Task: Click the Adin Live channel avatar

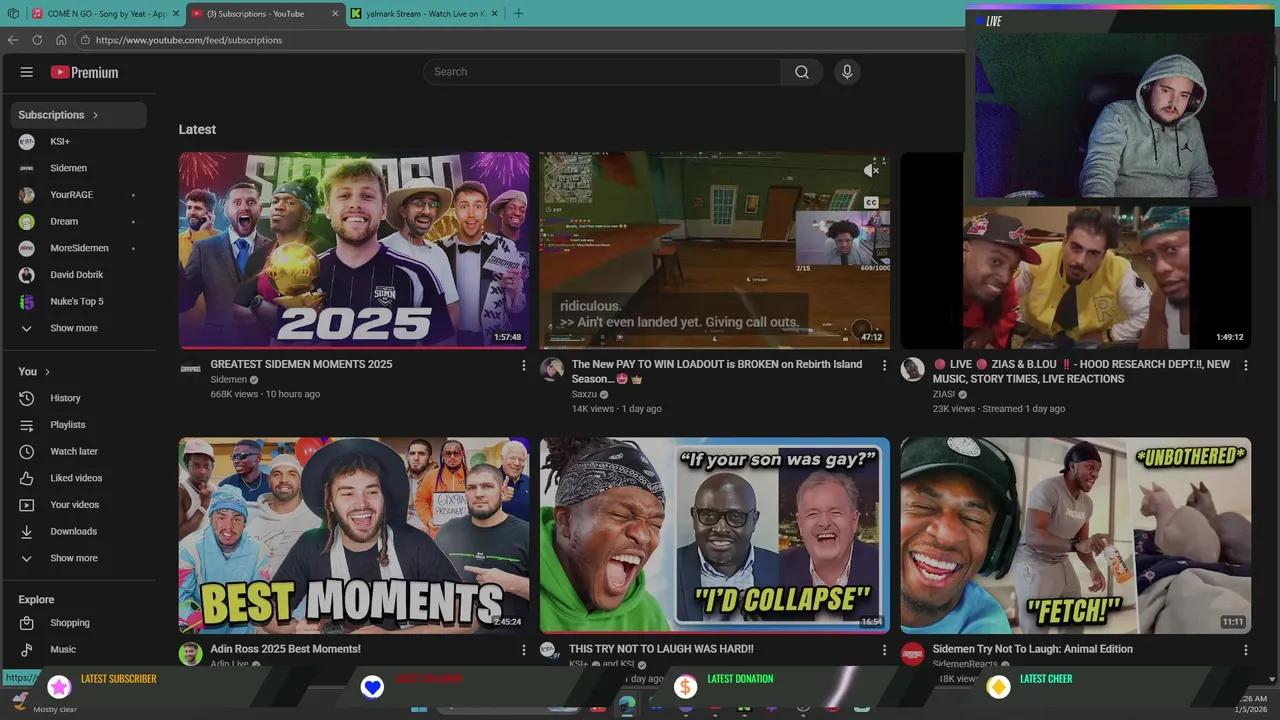Action: pos(190,654)
